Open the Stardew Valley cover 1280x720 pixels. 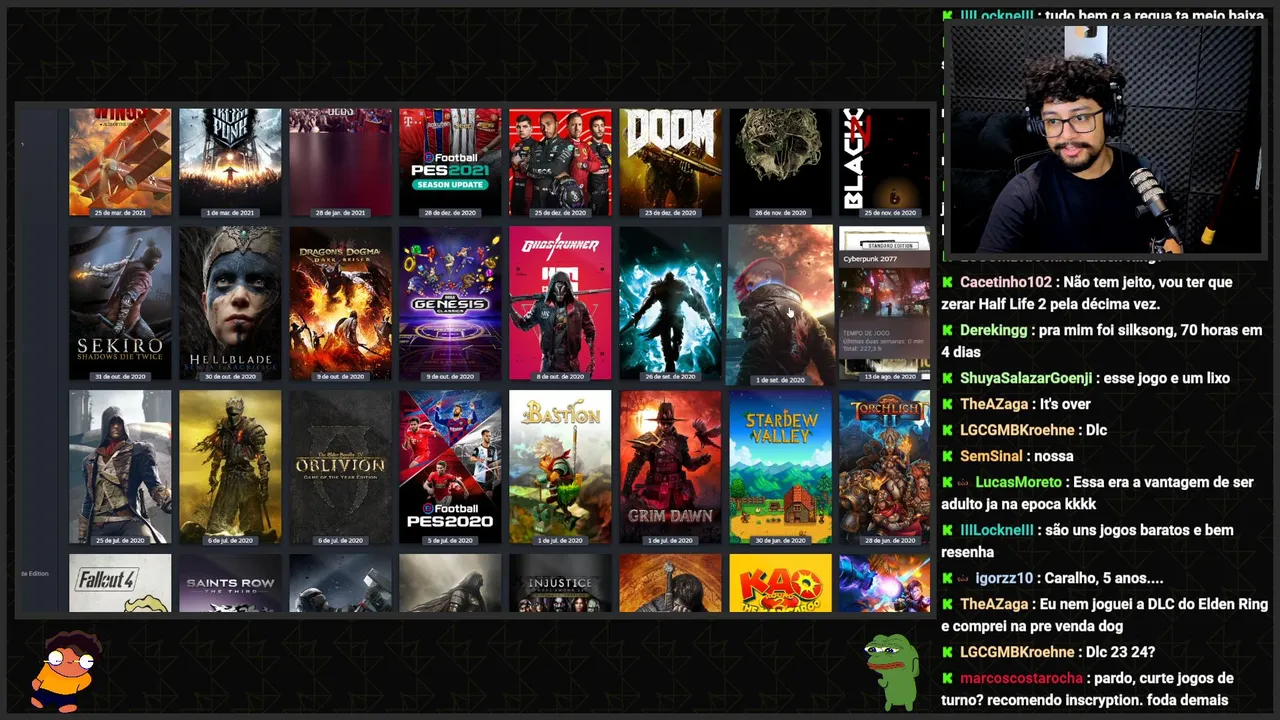click(780, 467)
